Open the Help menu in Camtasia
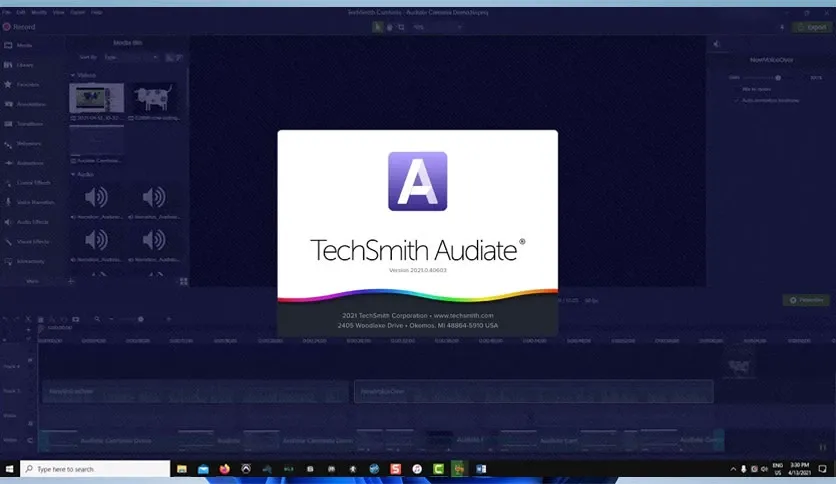 point(97,12)
